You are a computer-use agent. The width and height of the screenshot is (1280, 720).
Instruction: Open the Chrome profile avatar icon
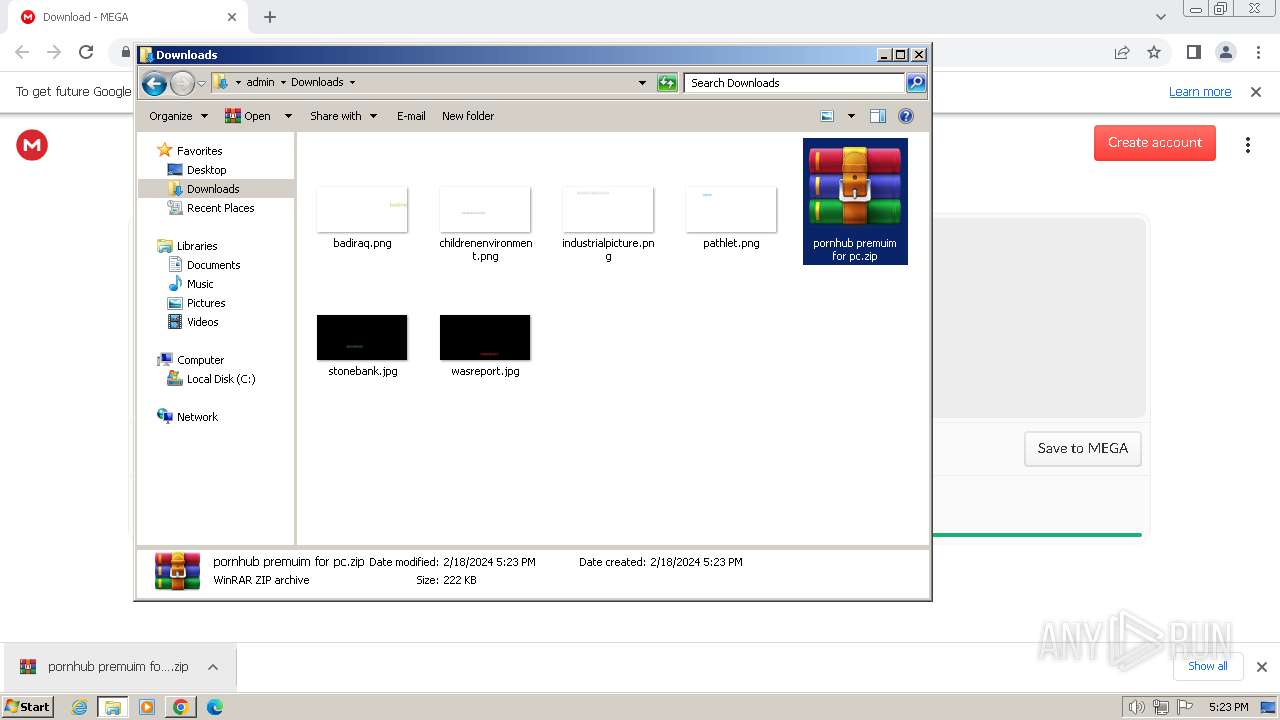[1226, 52]
